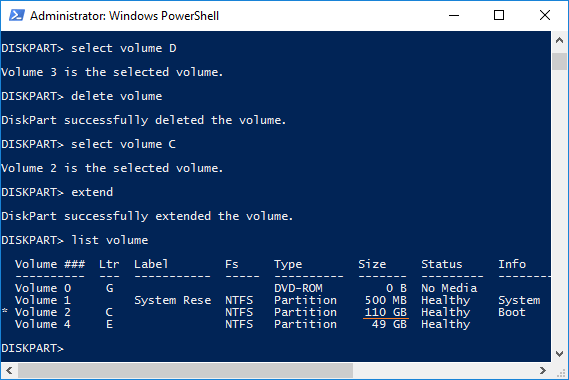Close the Administrator PowerShell window

[545, 15]
